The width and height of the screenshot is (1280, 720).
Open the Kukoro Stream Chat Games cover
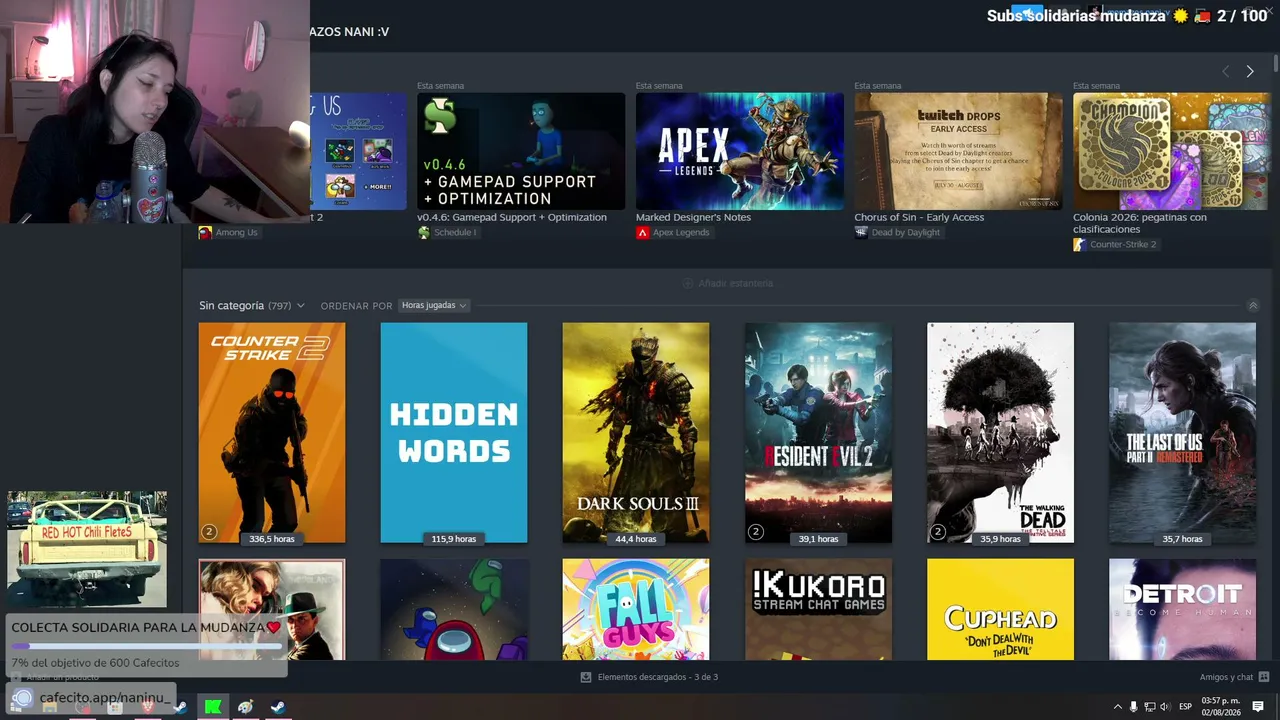coord(818,609)
